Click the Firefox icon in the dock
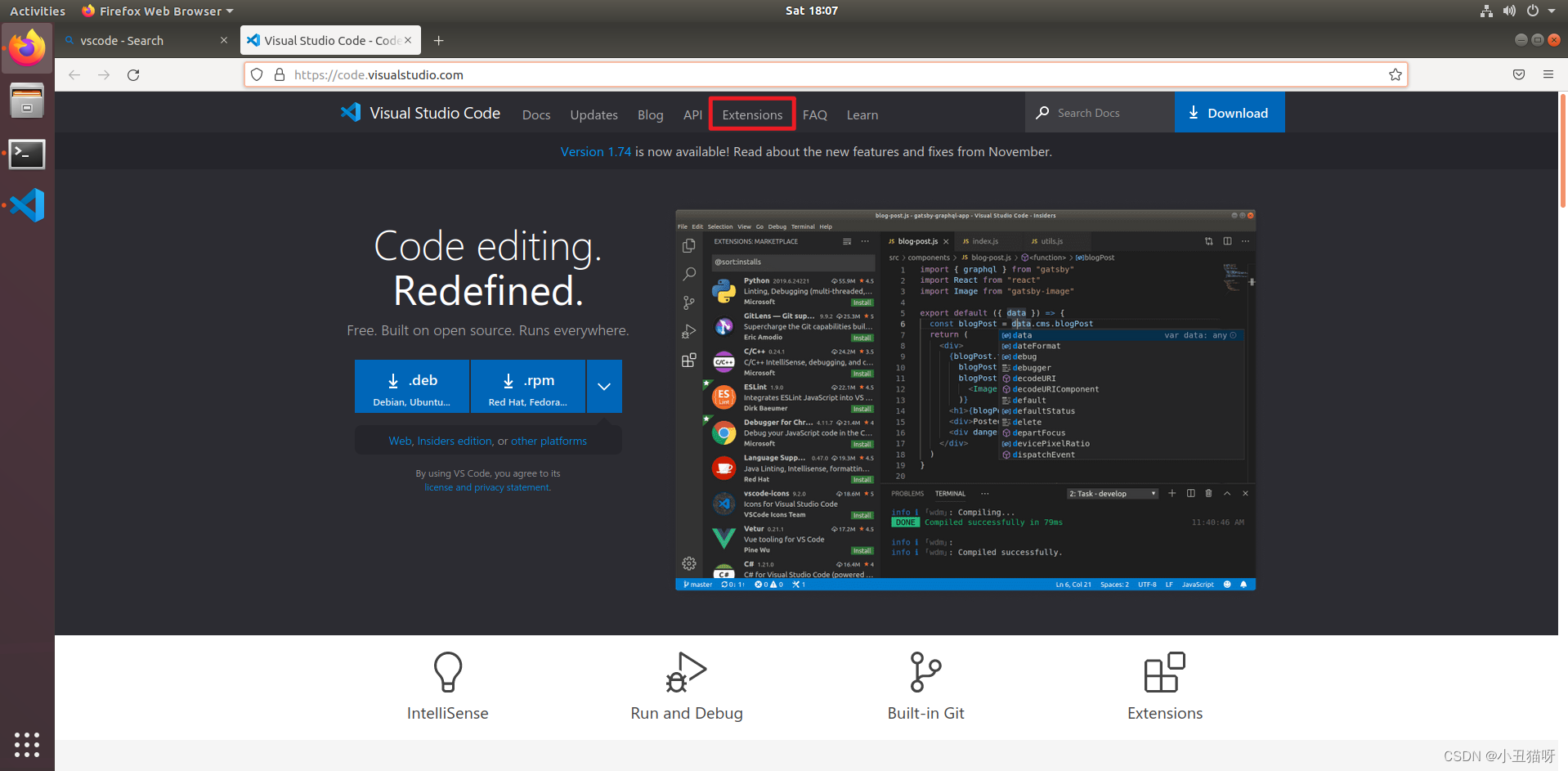The height and width of the screenshot is (771, 1568). tap(27, 49)
